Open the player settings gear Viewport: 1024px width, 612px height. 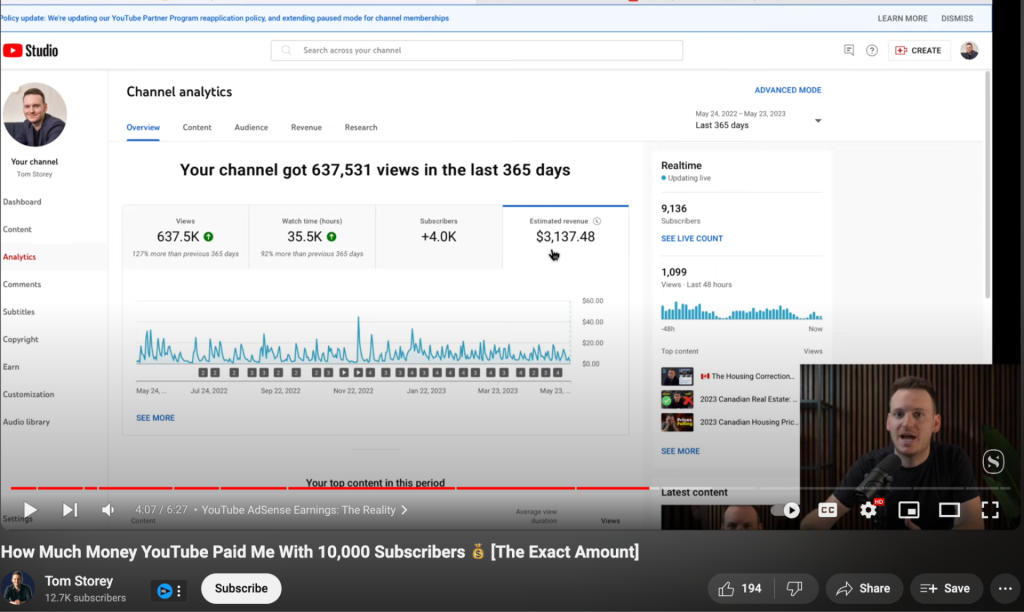(x=868, y=509)
